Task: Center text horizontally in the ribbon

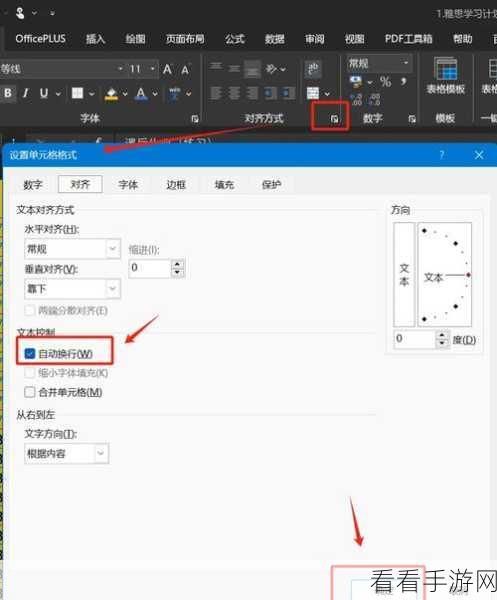Action: pyautogui.click(x=234, y=93)
